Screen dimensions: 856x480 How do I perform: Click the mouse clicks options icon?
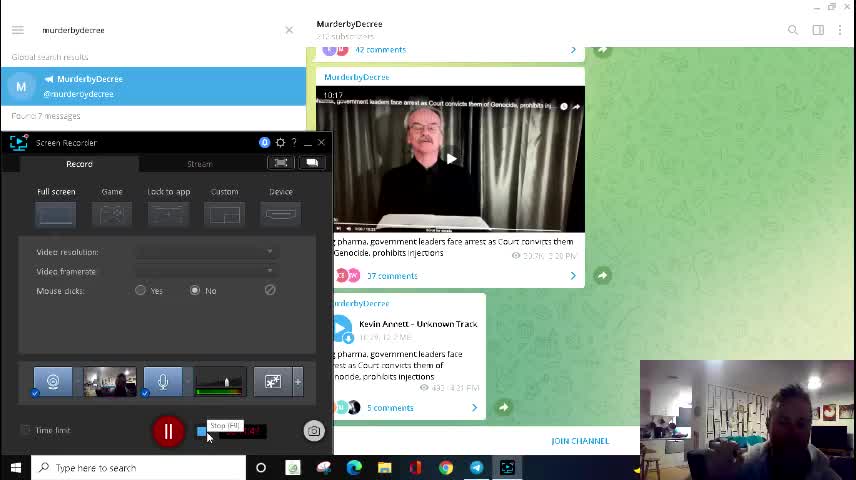(x=270, y=290)
